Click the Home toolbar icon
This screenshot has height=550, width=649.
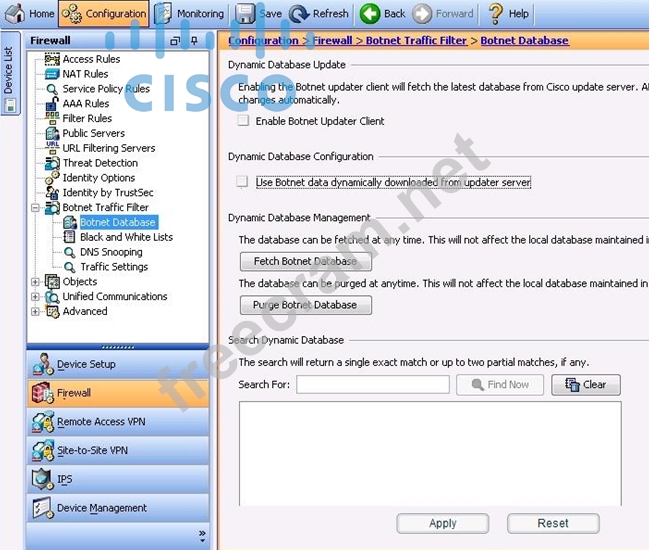tap(16, 14)
